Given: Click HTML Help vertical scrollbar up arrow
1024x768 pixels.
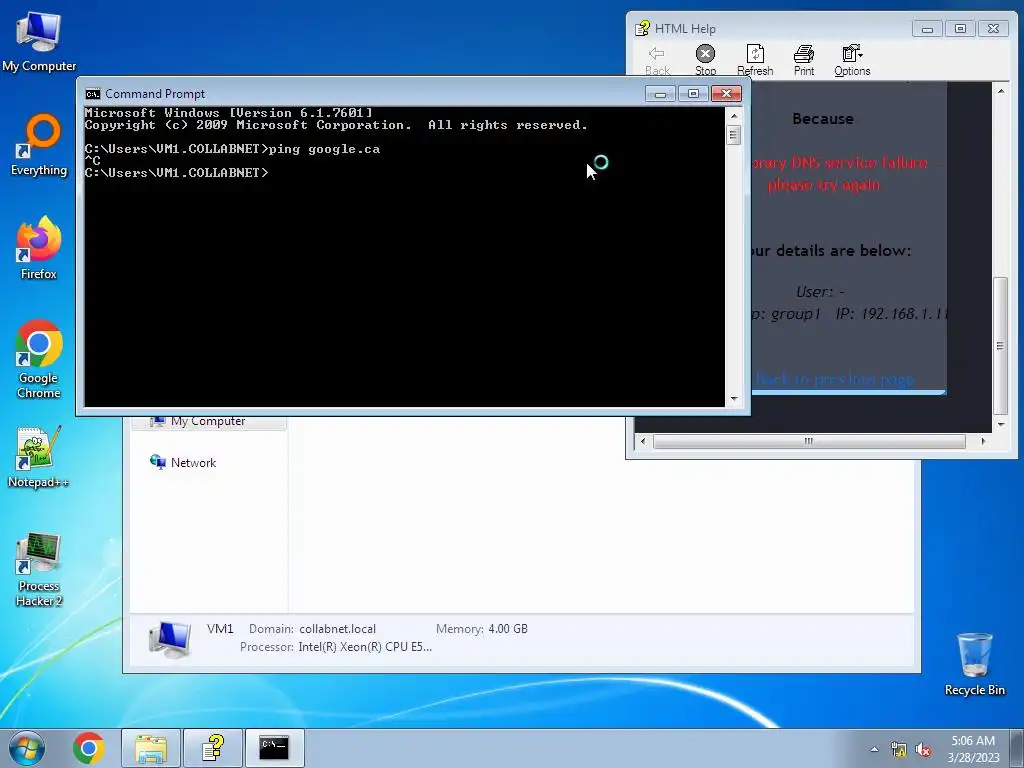Looking at the screenshot, I should pos(1000,91).
